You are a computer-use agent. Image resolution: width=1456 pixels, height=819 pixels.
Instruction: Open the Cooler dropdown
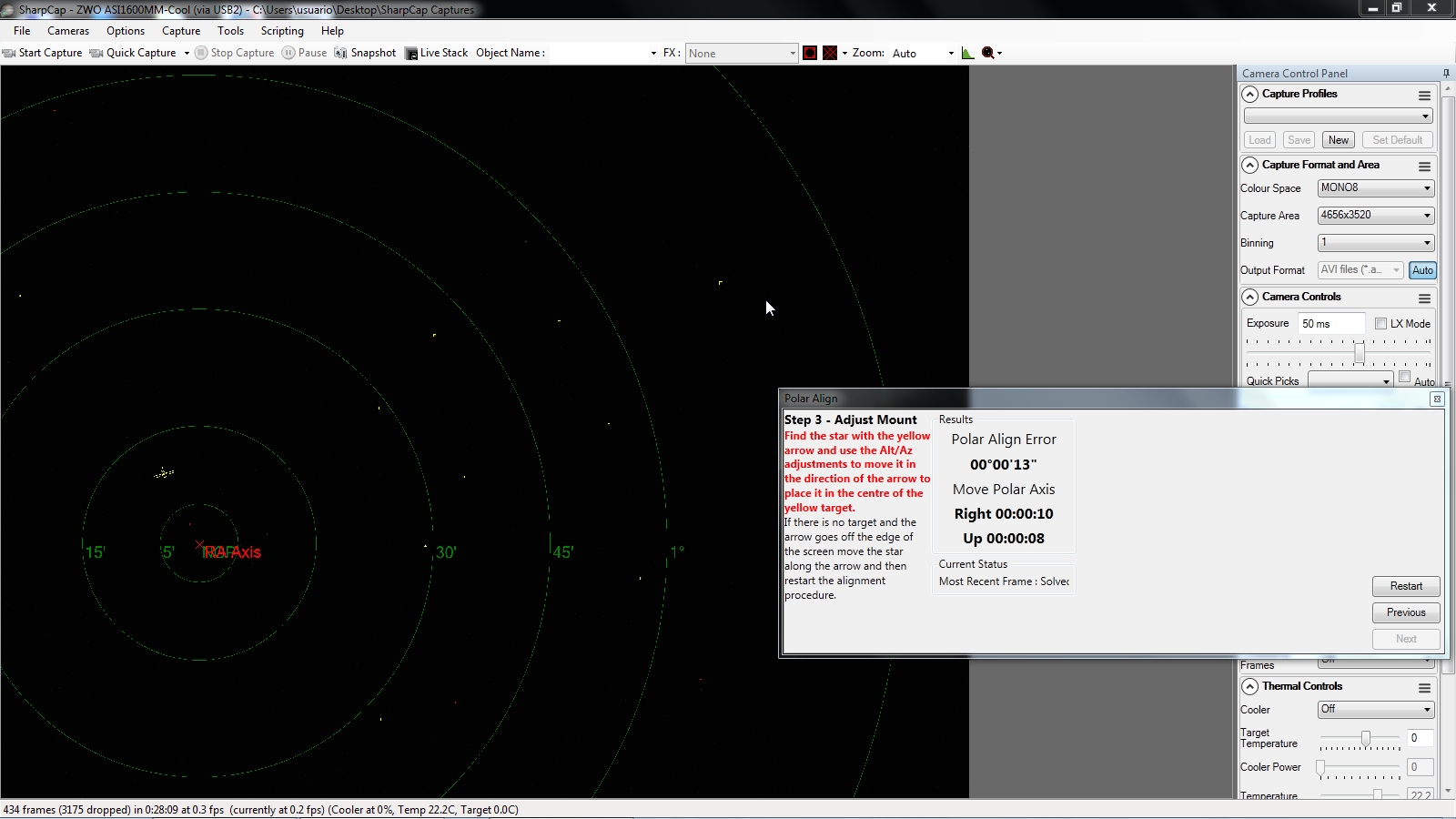(1376, 709)
